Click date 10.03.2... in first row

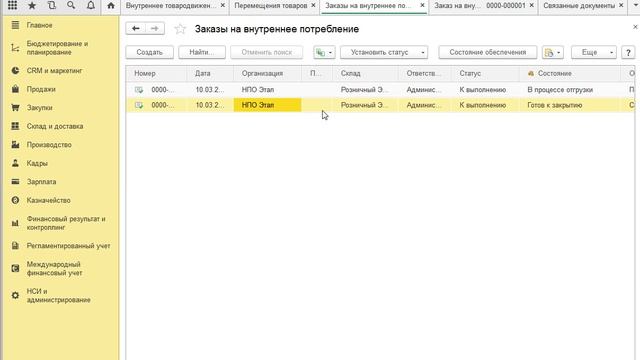(x=210, y=89)
